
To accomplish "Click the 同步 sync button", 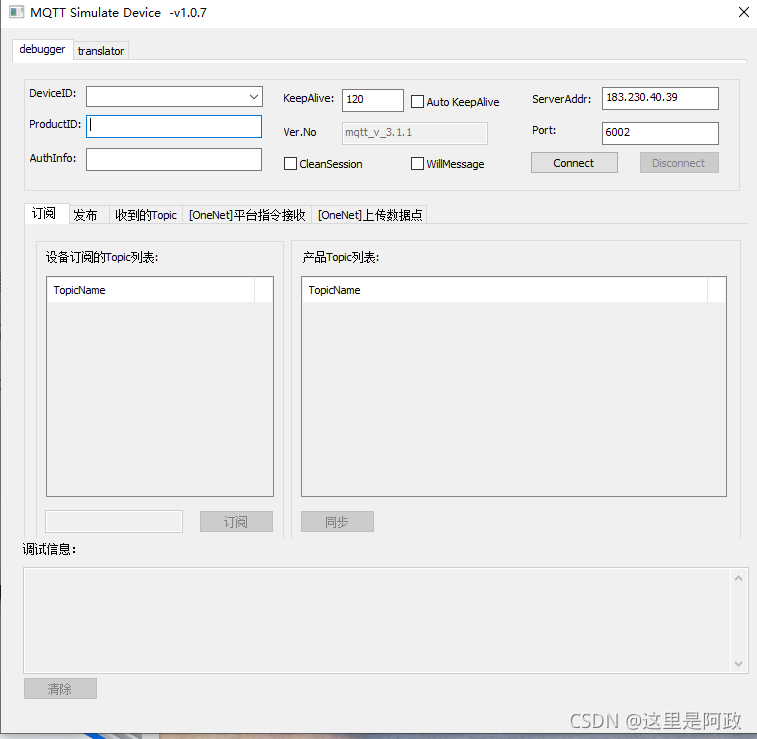I will click(x=337, y=521).
